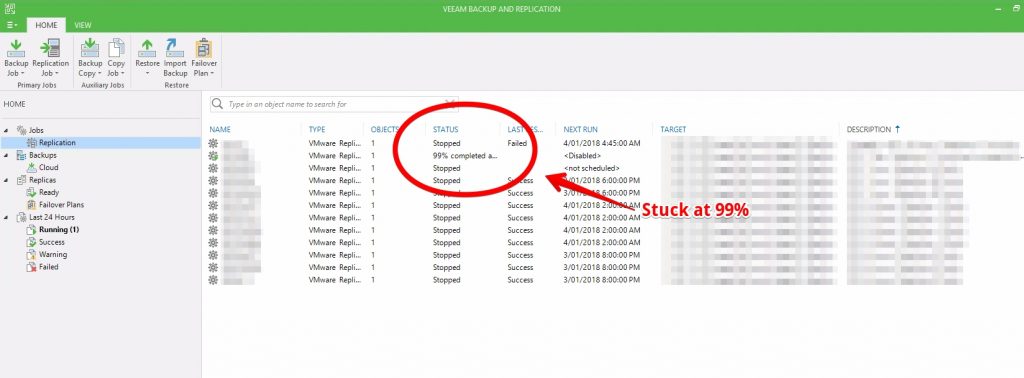The width and height of the screenshot is (1024, 378).
Task: Select the HOME ribbon tab
Action: [x=46, y=25]
